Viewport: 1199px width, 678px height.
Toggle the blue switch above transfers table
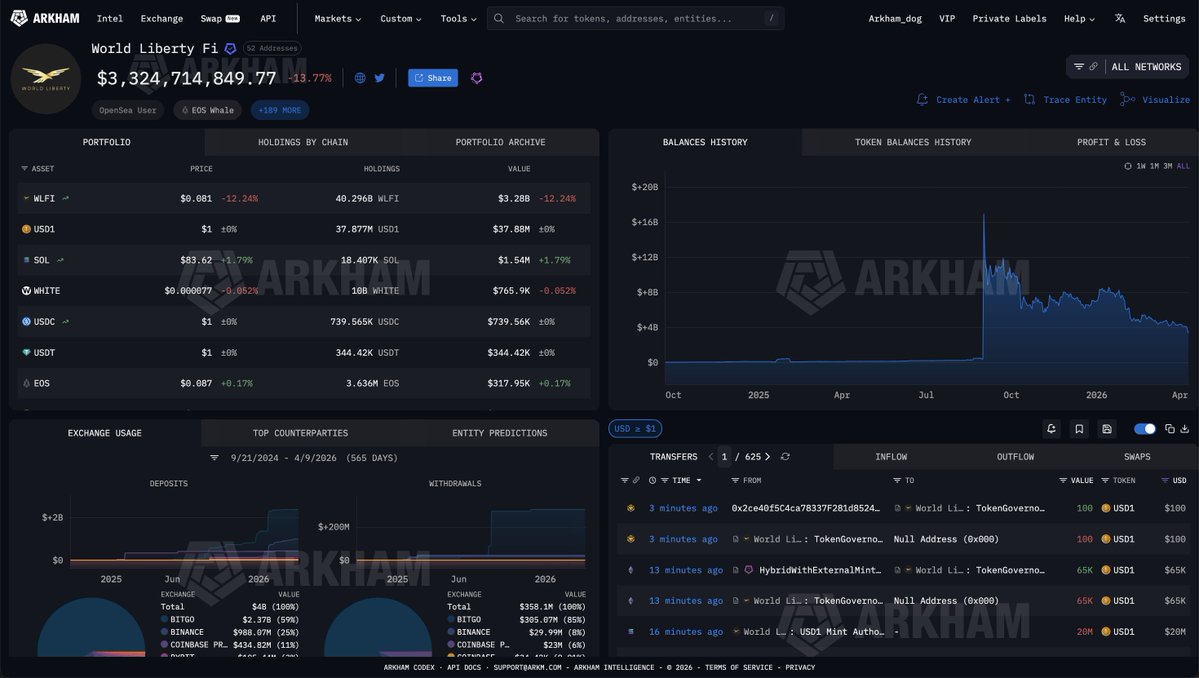click(1145, 429)
